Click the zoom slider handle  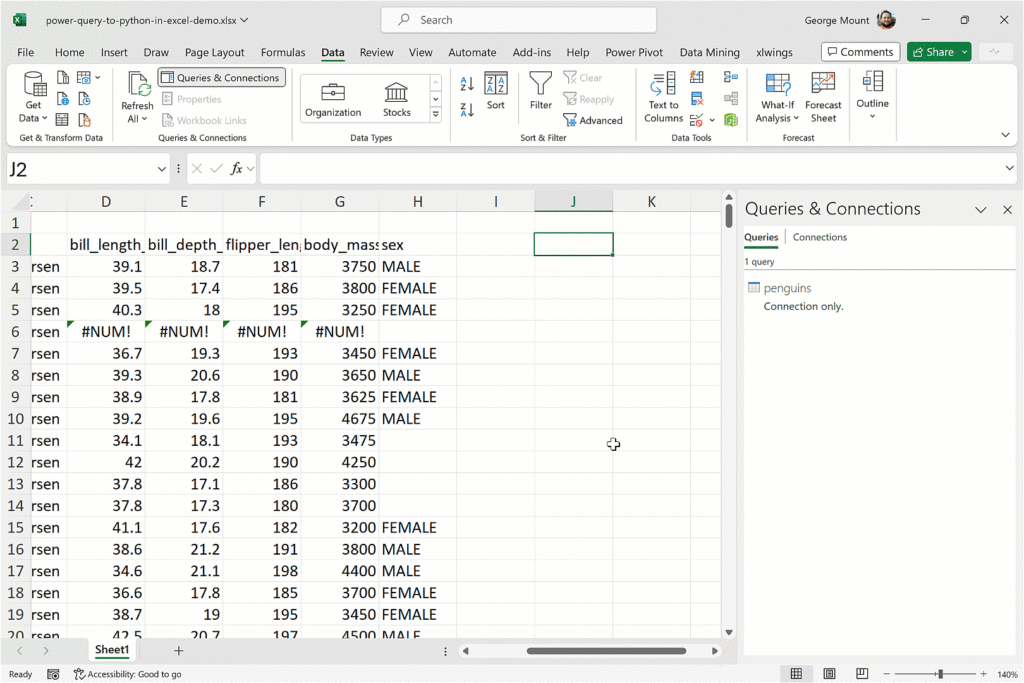(940, 674)
